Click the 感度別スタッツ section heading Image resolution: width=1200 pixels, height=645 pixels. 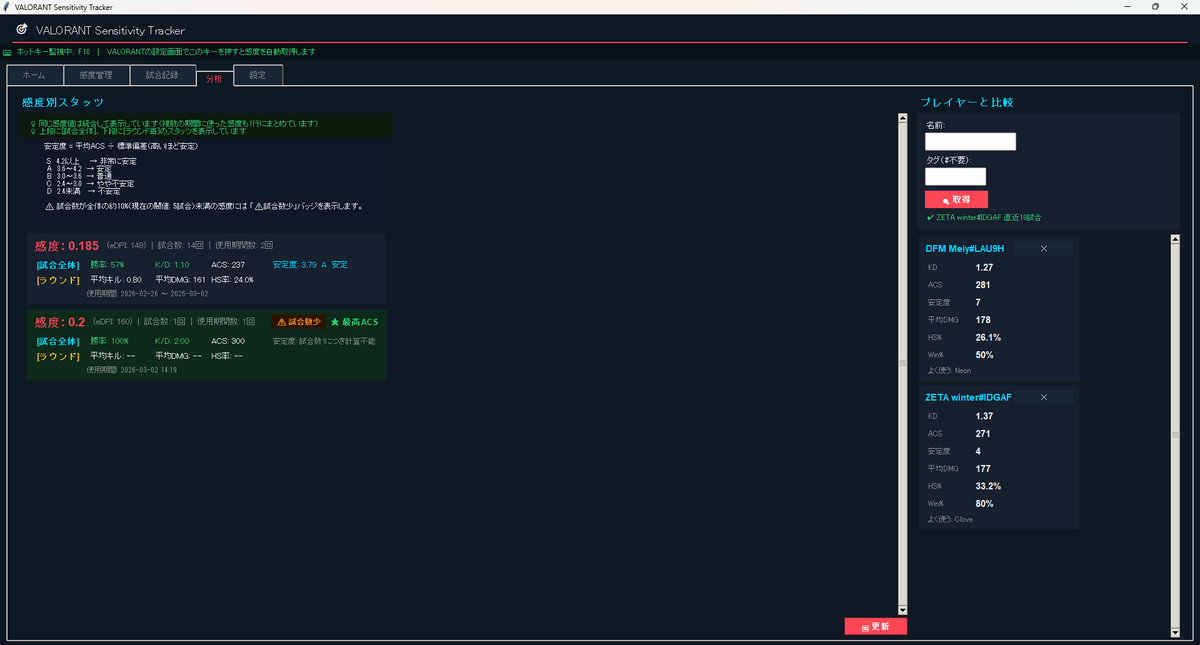click(63, 102)
